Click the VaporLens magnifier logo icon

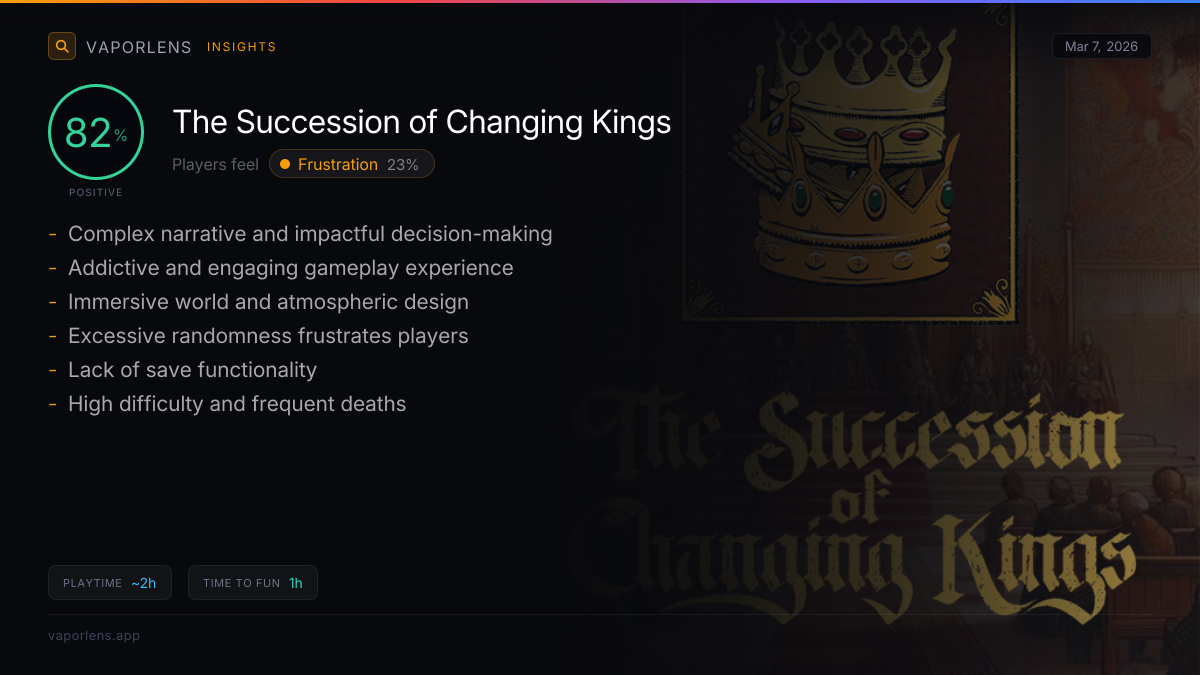coord(62,46)
